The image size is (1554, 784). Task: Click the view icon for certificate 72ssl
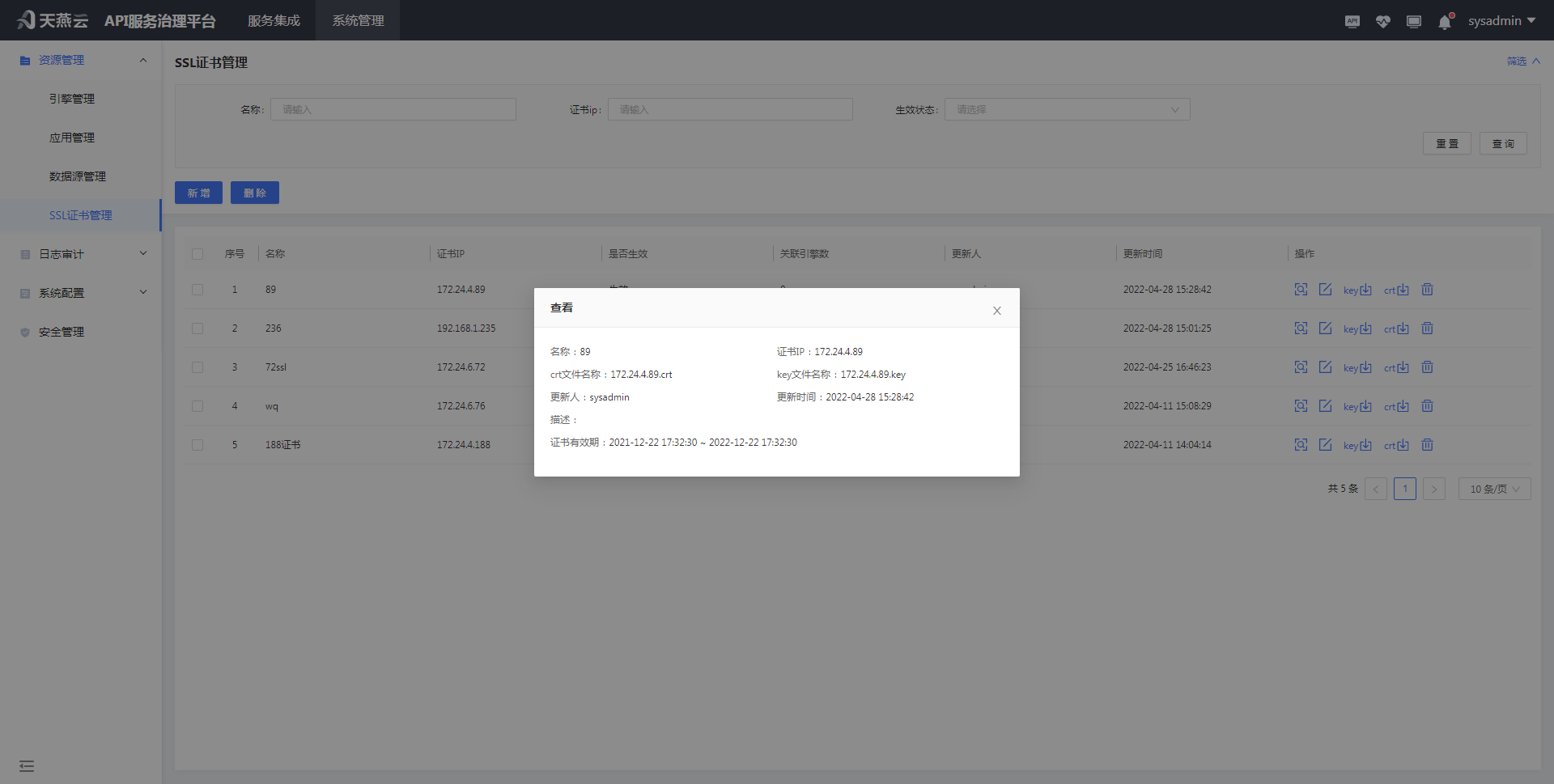1301,367
